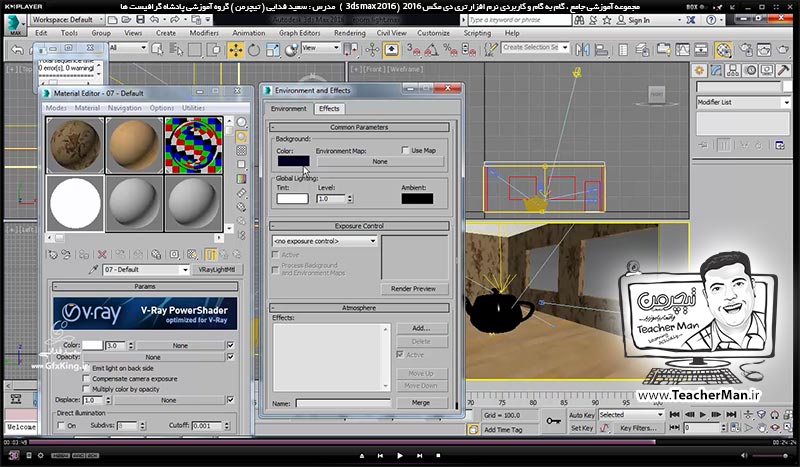Image resolution: width=800 pixels, height=467 pixels.
Task: Pick material with the eyedropper icon
Action: pyautogui.click(x=92, y=269)
